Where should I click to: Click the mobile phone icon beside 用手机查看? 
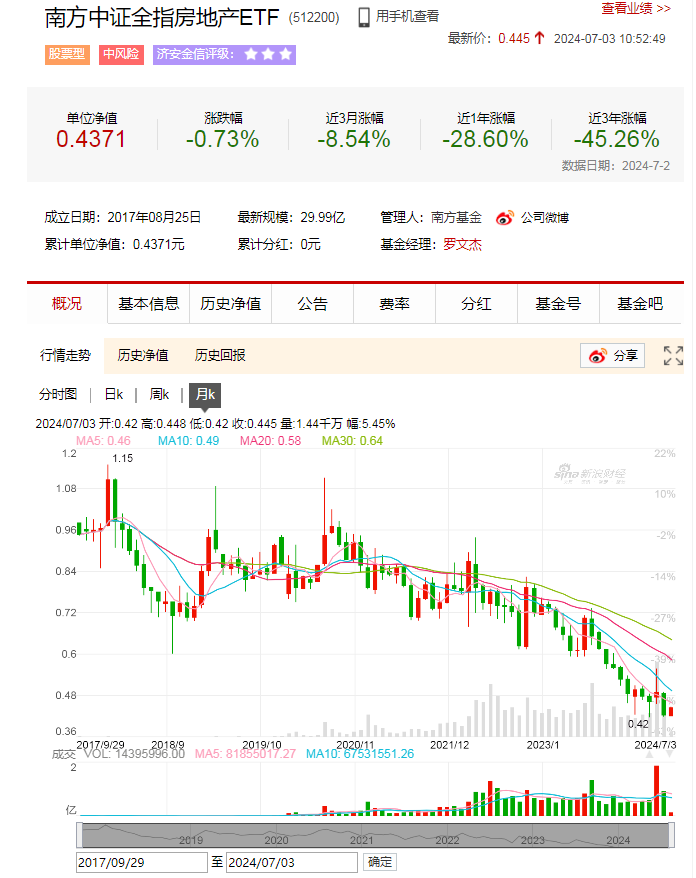click(364, 17)
